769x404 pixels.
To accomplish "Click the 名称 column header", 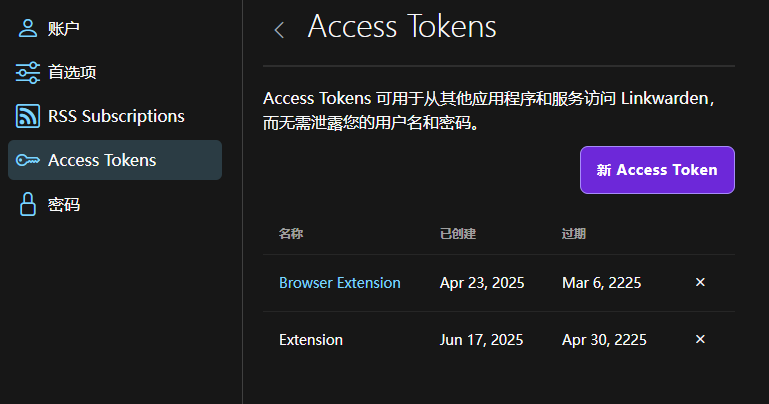I will point(291,234).
